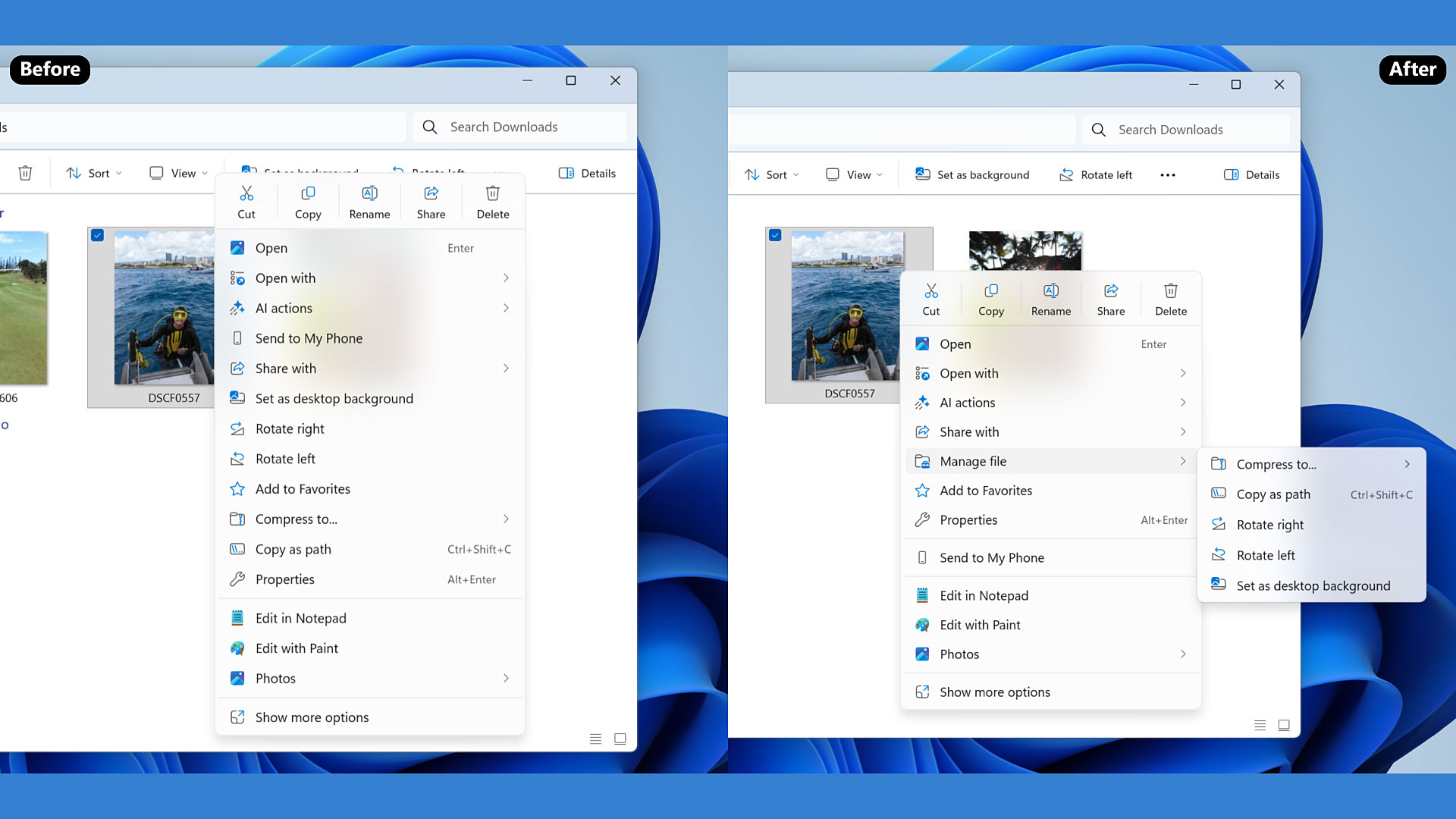
Task: Click the Cut icon in the Before context menu
Action: [x=246, y=194]
